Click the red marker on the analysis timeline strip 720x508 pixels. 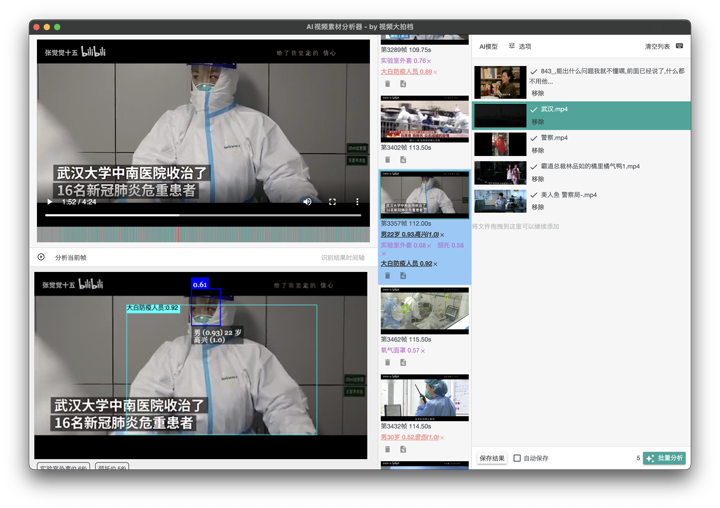point(178,234)
